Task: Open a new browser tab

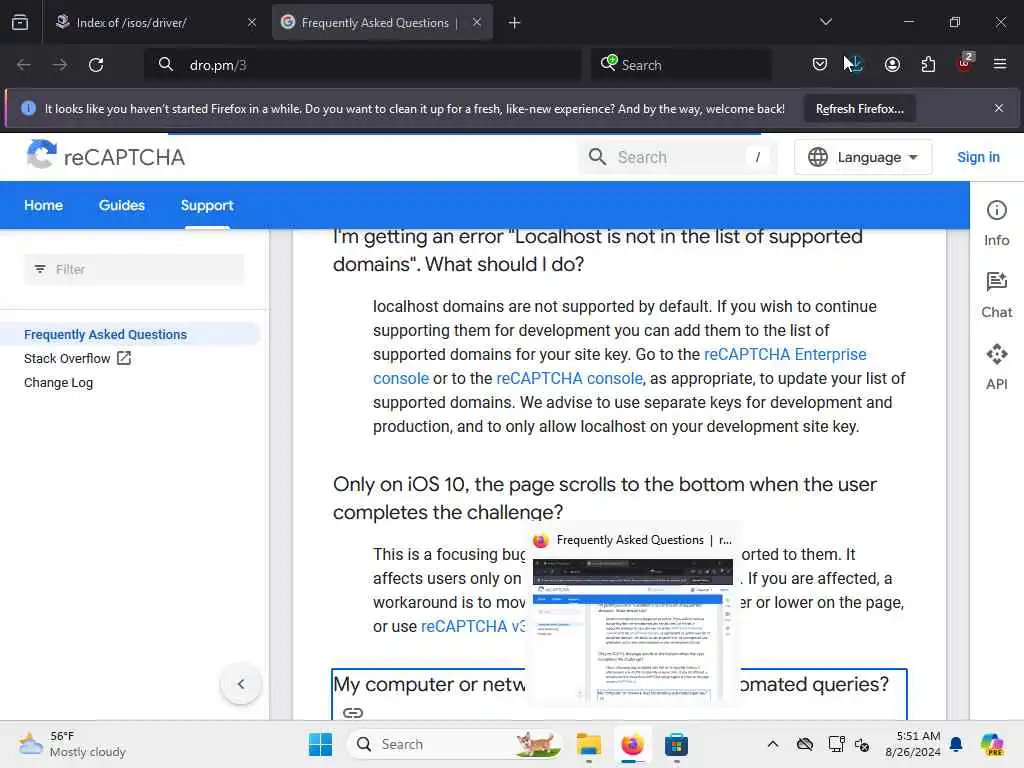Action: [515, 23]
